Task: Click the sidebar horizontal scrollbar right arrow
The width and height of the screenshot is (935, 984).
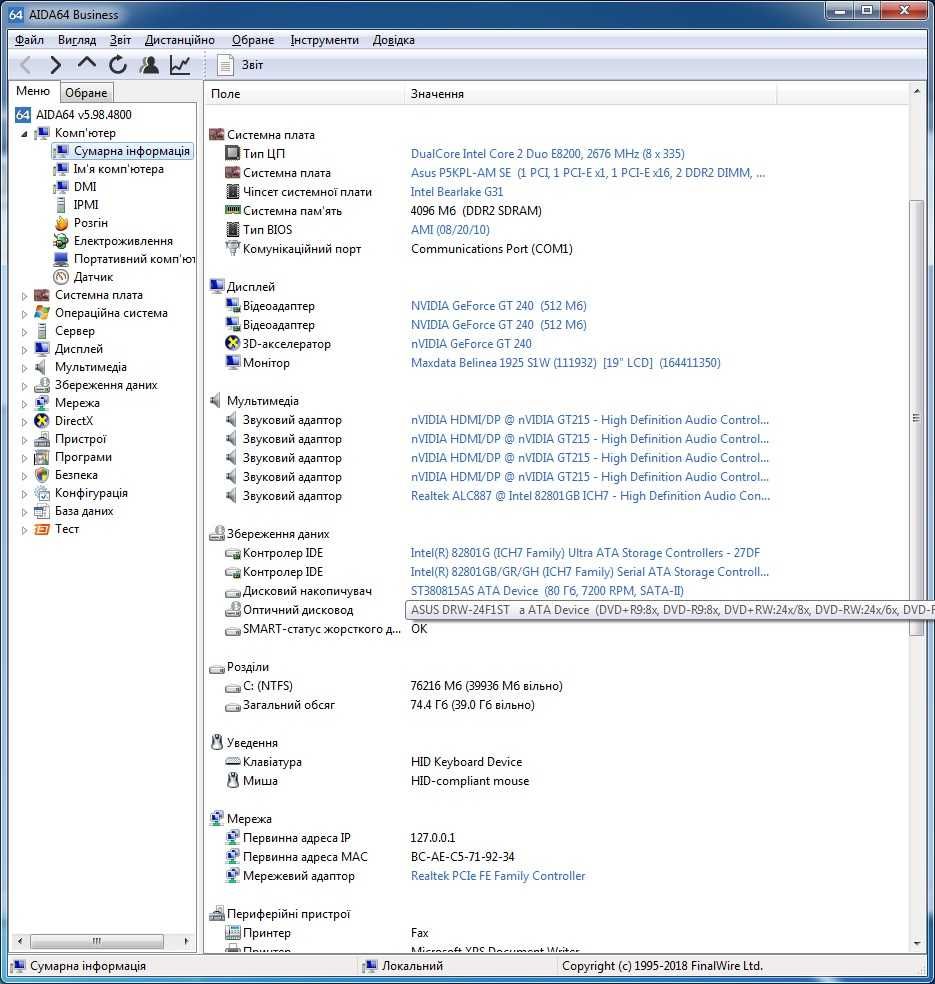Action: (x=186, y=941)
